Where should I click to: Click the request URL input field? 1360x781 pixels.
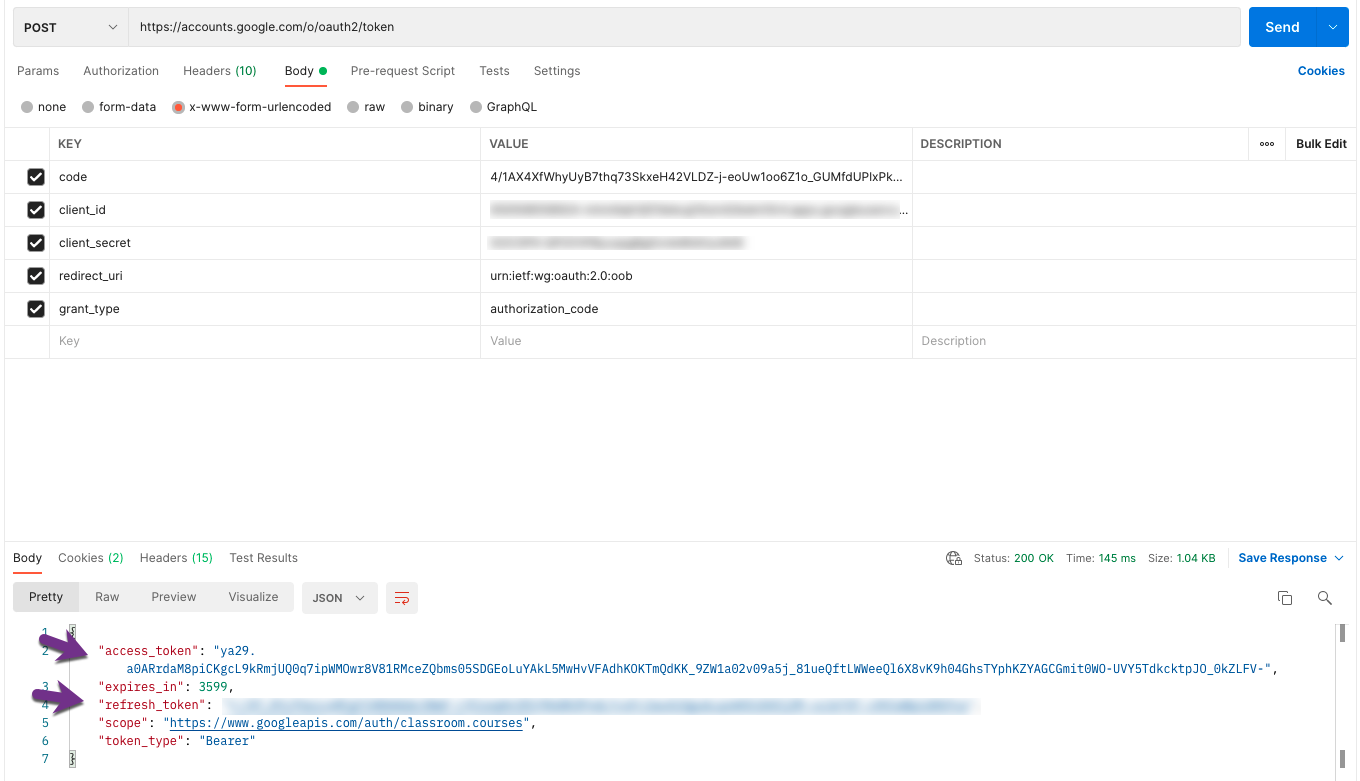tap(685, 27)
